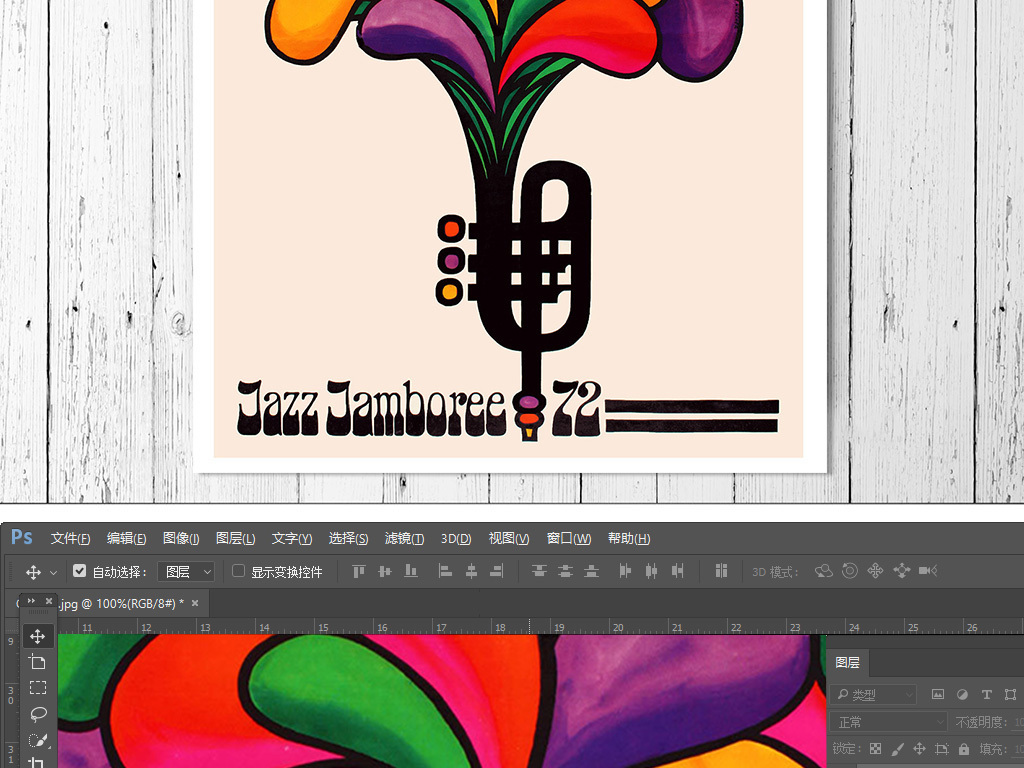
Task: Align bottom edges of layers
Action: pyautogui.click(x=411, y=571)
